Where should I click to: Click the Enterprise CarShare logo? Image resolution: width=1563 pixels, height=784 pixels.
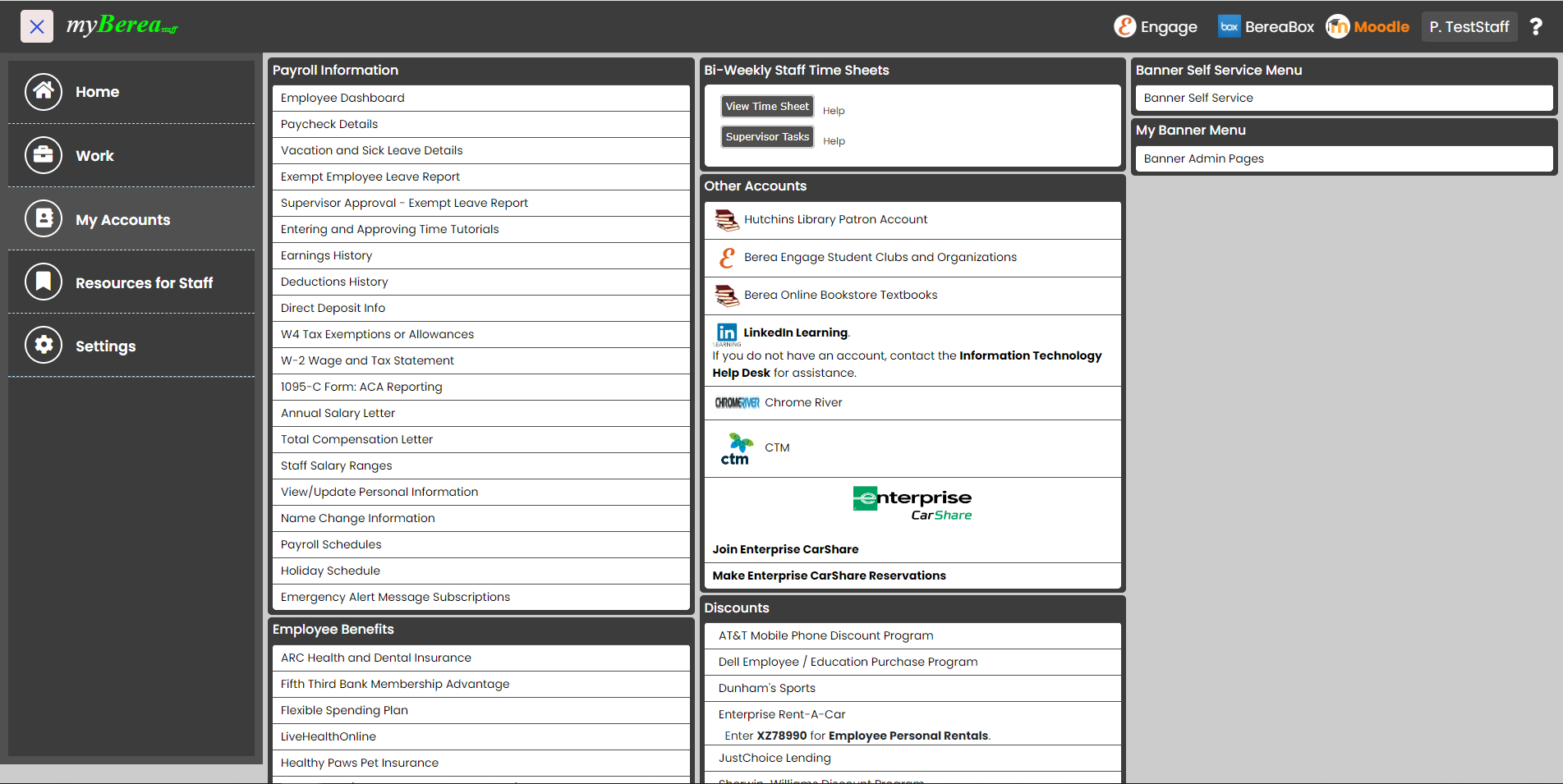click(x=912, y=504)
